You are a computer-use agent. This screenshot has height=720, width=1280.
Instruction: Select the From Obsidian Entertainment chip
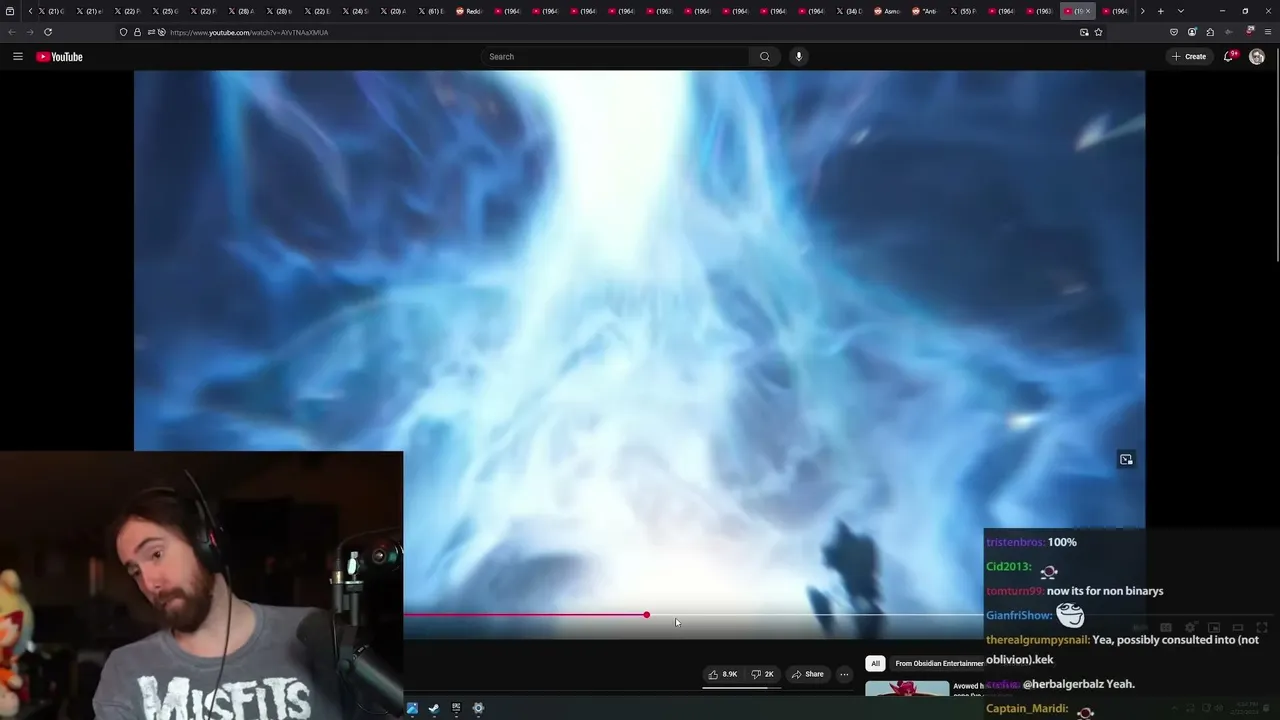937,663
